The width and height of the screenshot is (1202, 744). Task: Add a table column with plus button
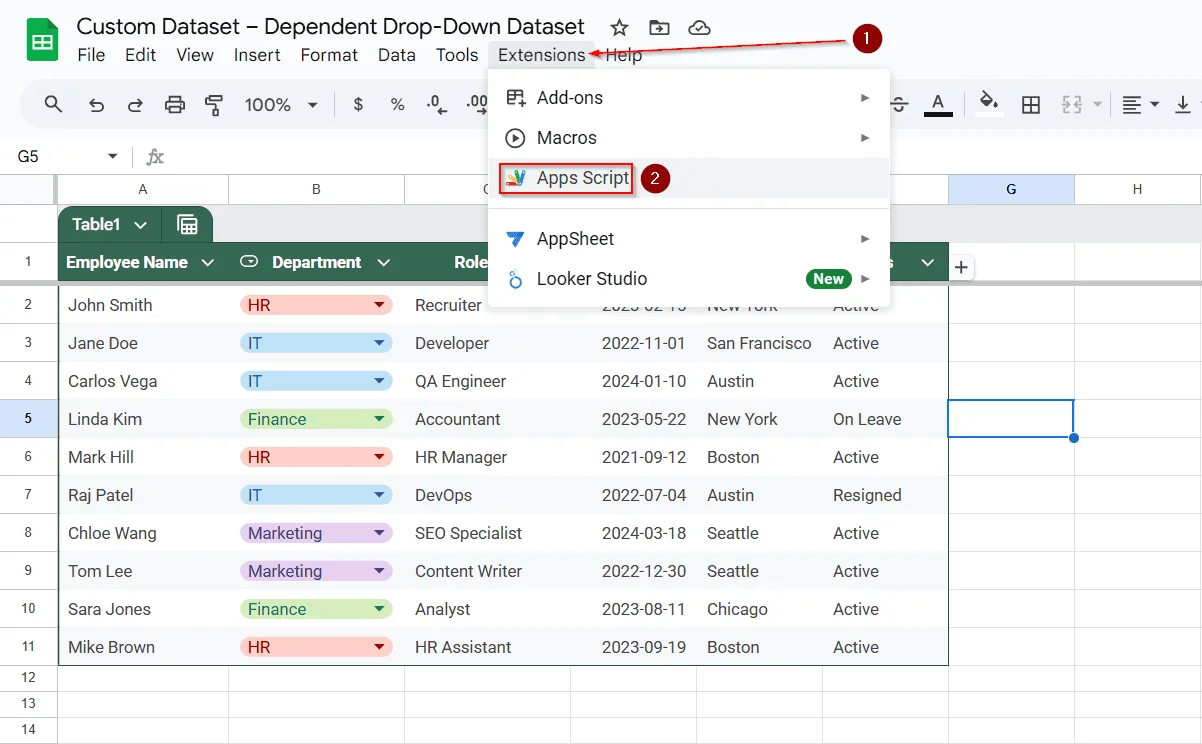tap(961, 267)
